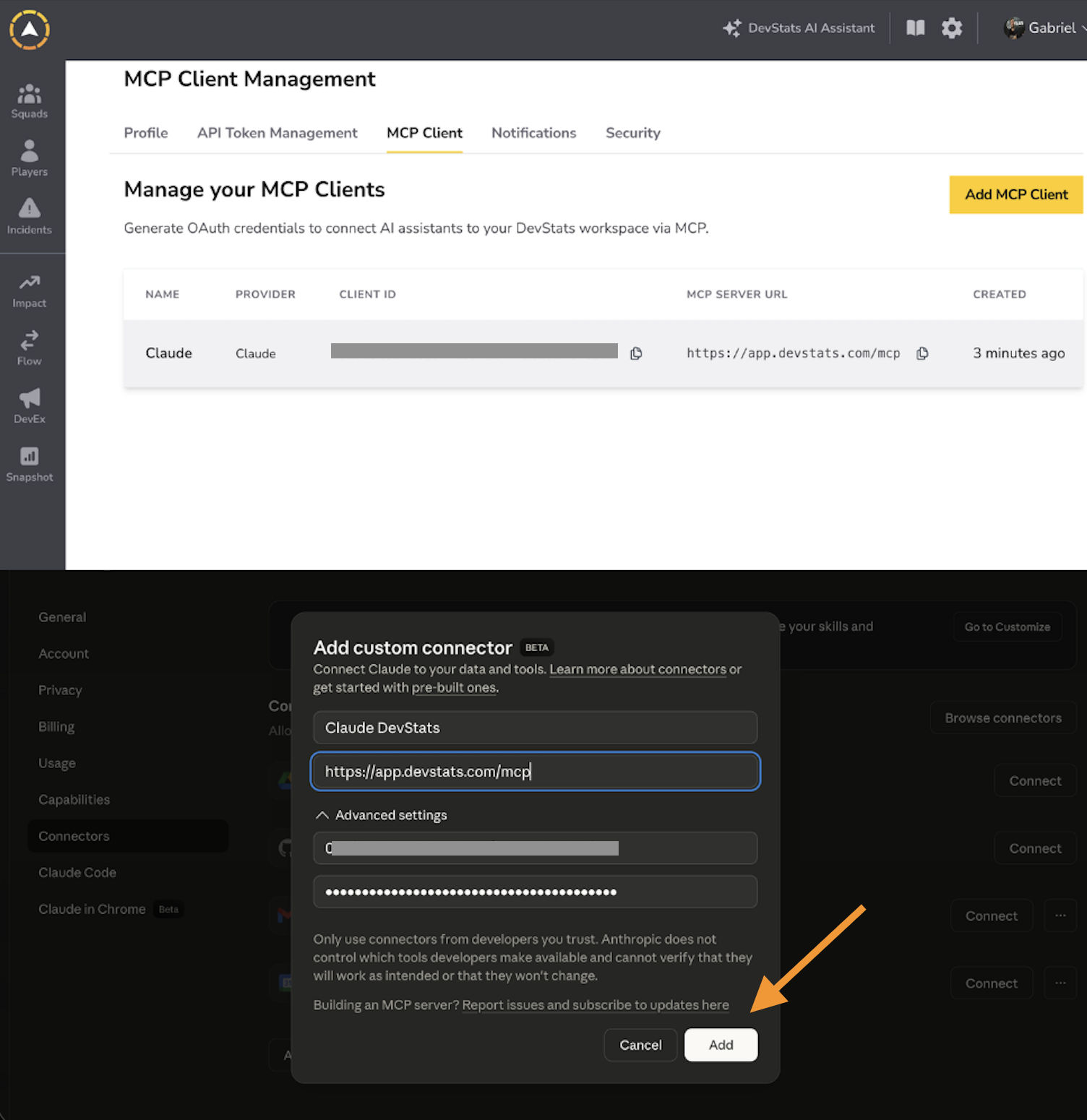This screenshot has height=1120, width=1087.
Task: Select Connectors in Claude settings
Action: tap(128, 836)
